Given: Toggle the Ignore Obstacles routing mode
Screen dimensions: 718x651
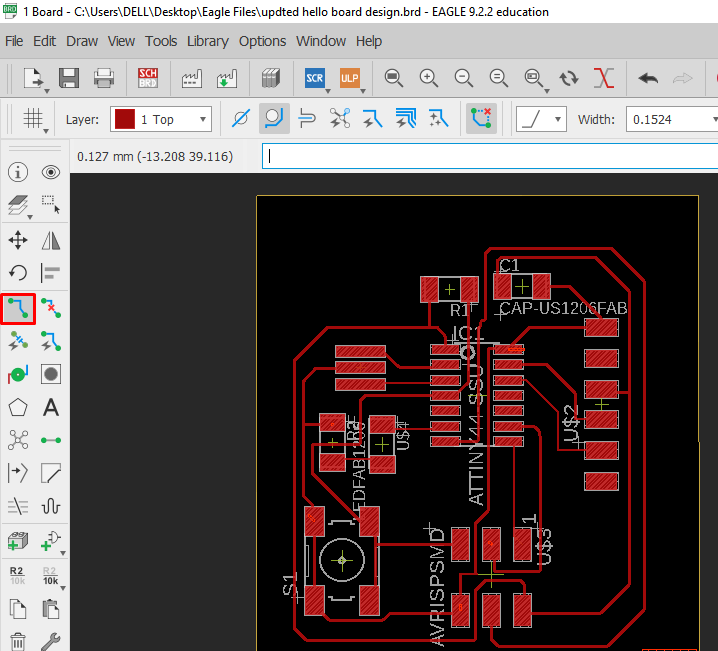Looking at the screenshot, I should [x=240, y=119].
